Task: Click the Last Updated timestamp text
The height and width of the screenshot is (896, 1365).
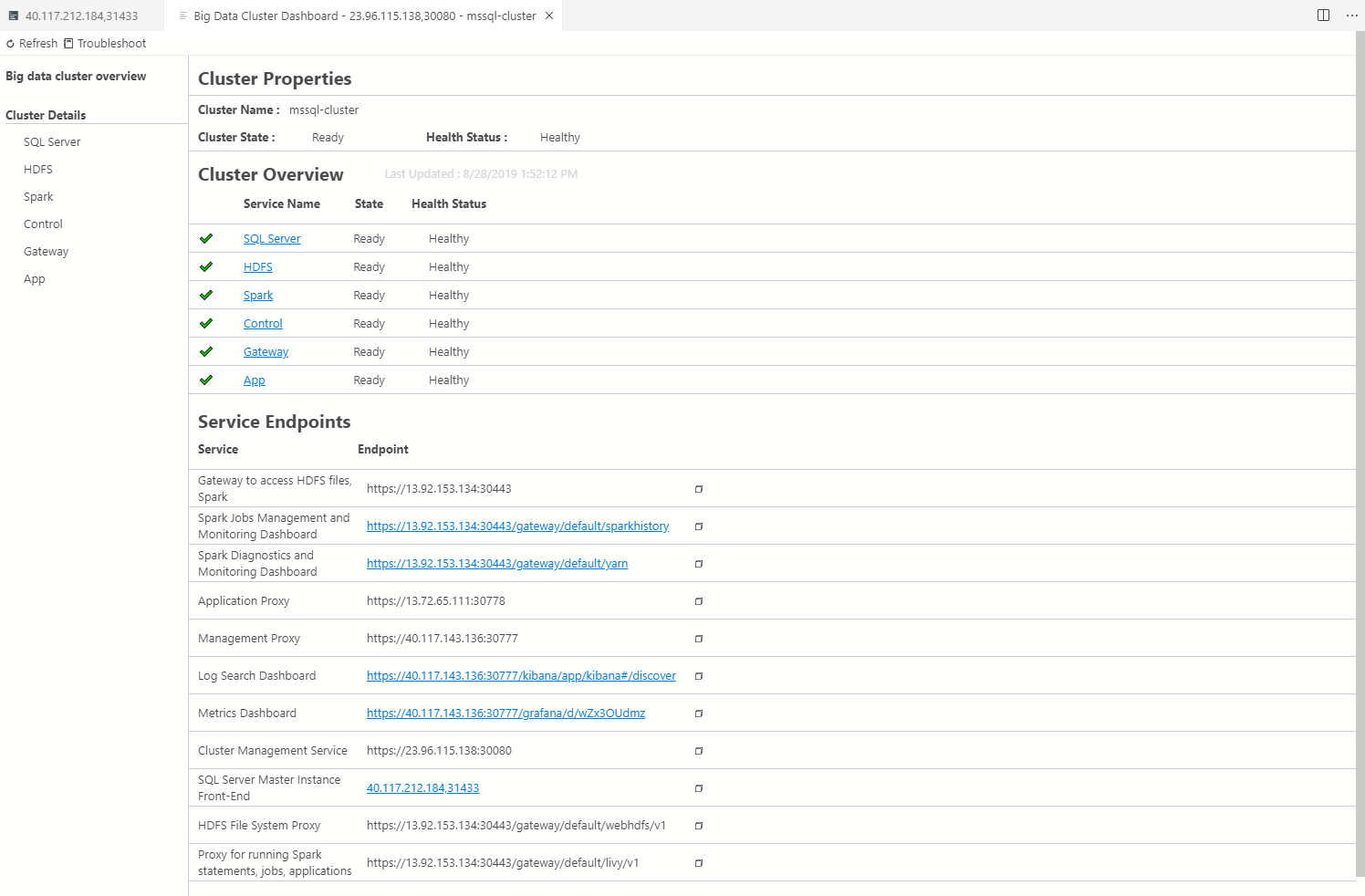Action: point(481,174)
